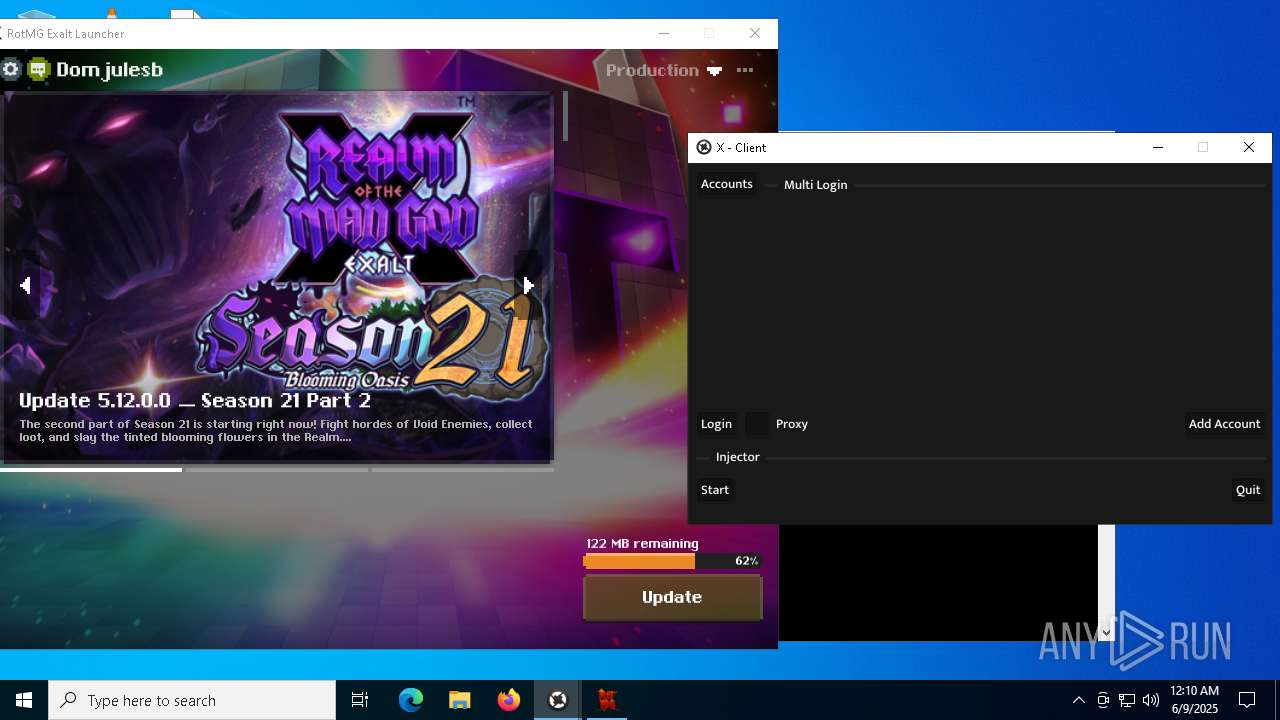This screenshot has height=720, width=1280.
Task: Minimize the RotMG Exalt Launcher window
Action: click(x=663, y=33)
